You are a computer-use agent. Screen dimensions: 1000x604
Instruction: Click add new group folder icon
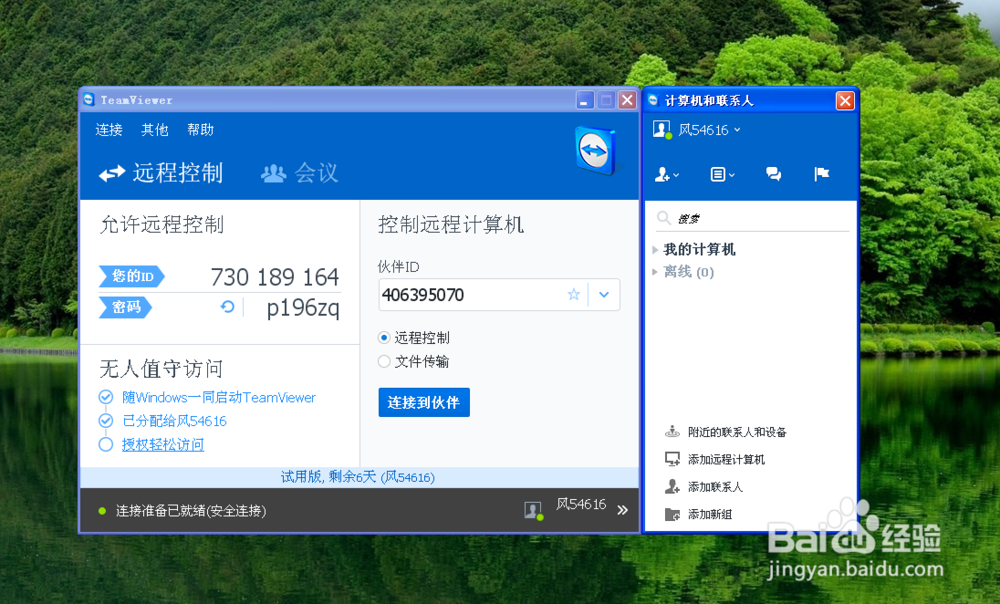672,514
